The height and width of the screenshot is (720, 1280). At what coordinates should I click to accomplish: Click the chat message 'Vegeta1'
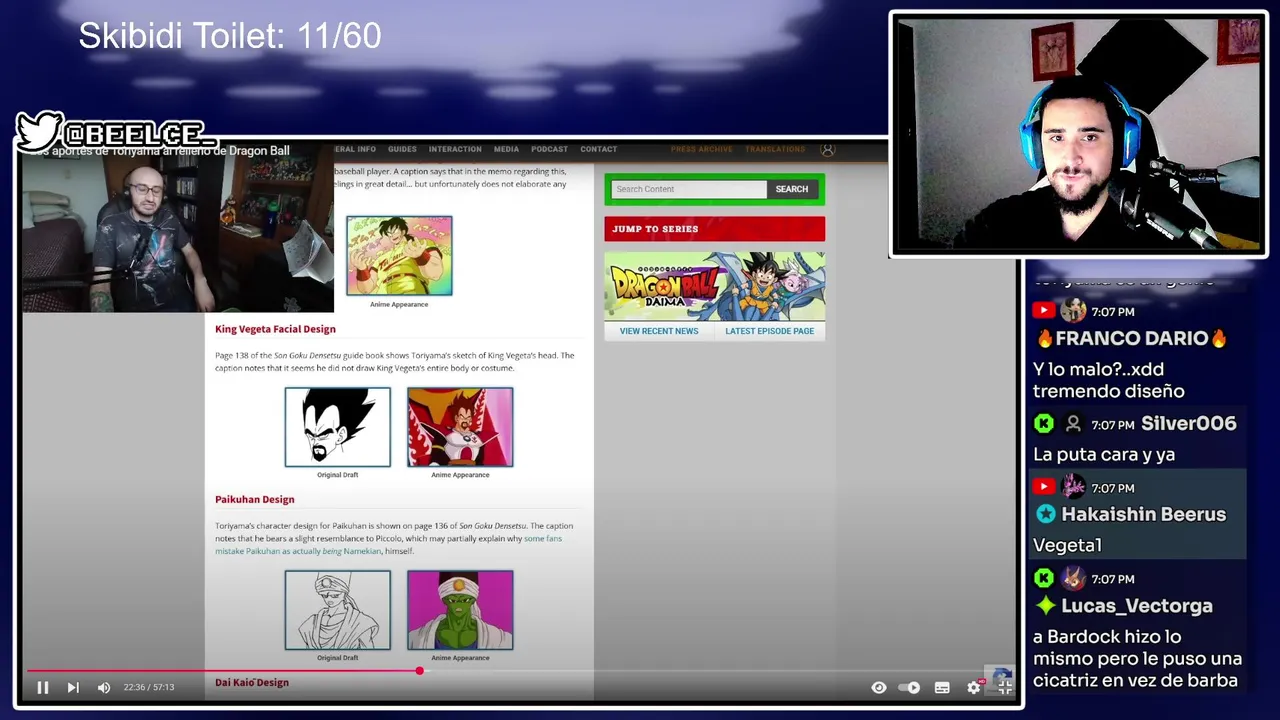point(1067,546)
